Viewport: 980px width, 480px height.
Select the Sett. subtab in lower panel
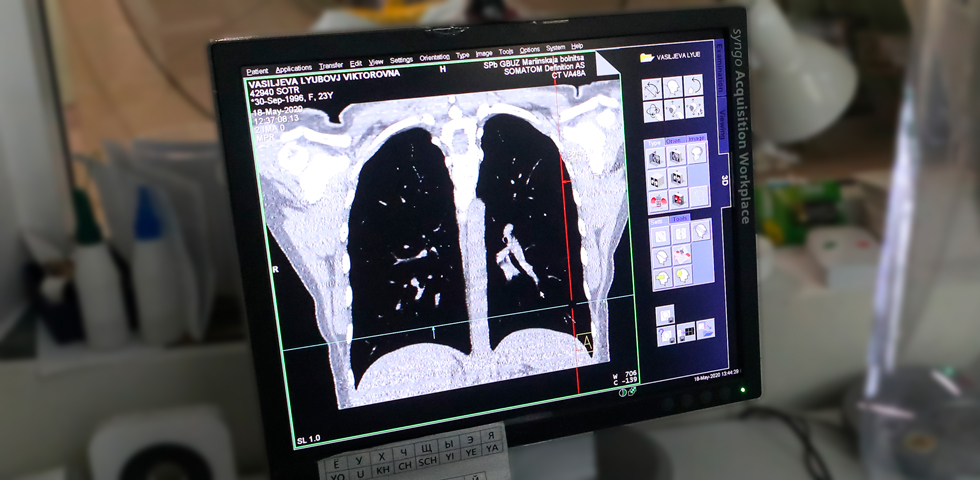(657, 222)
